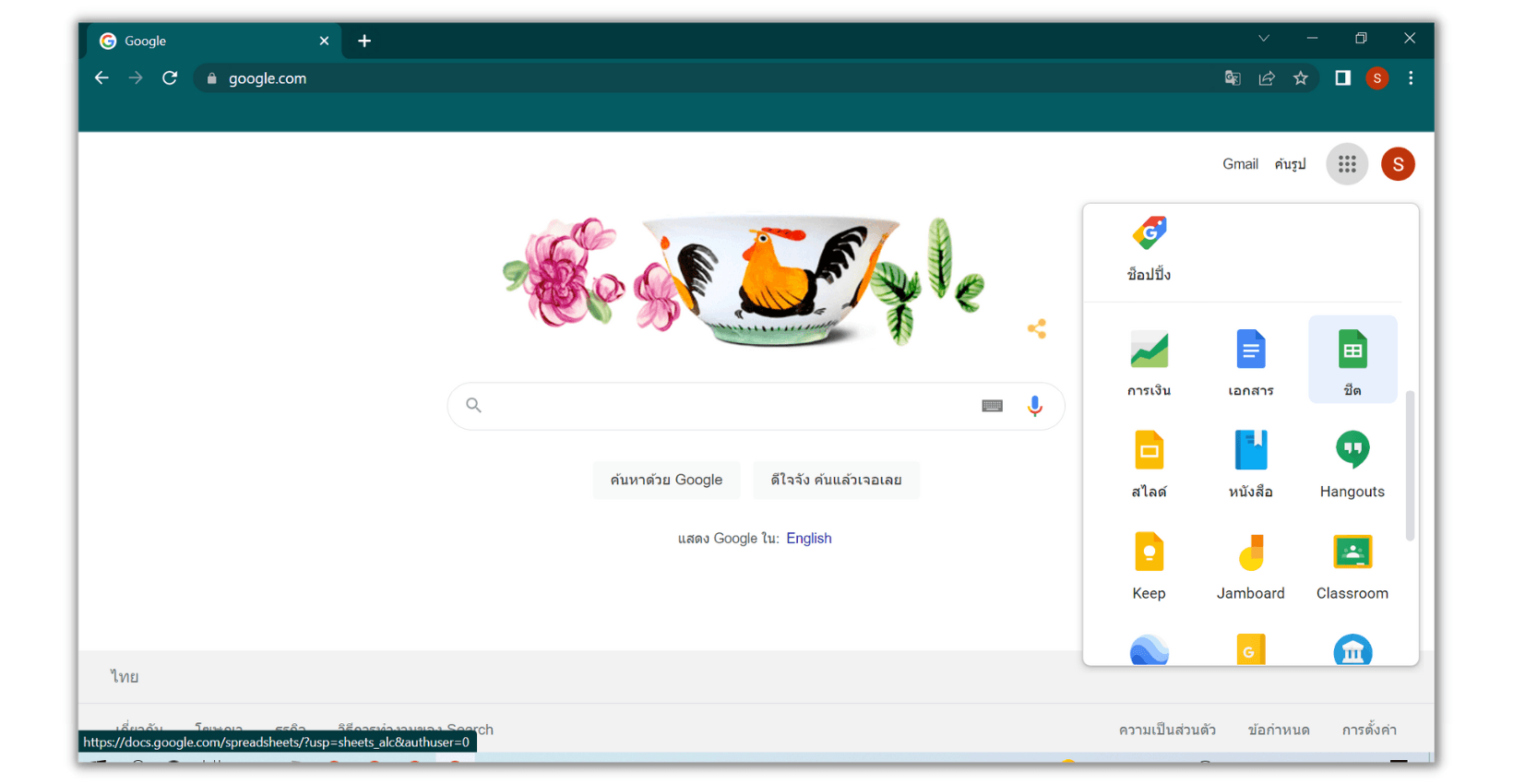
Task: Go forward to next page
Action: click(x=136, y=78)
